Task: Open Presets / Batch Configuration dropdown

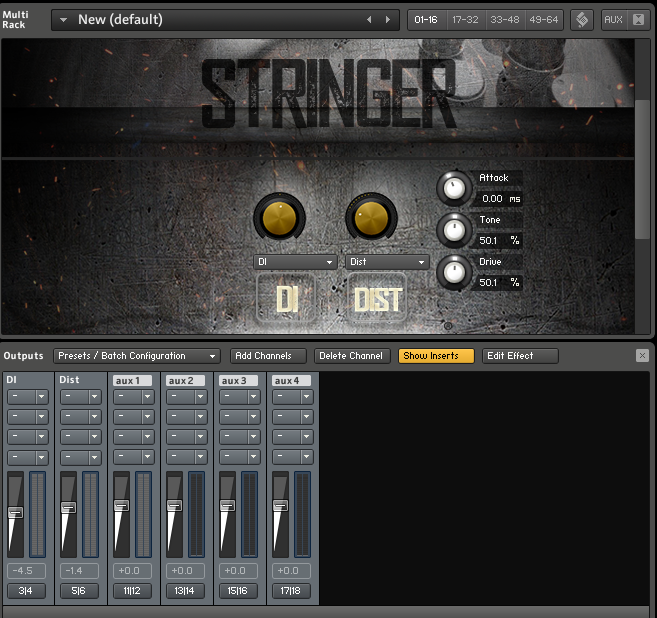Action: pyautogui.click(x=137, y=356)
